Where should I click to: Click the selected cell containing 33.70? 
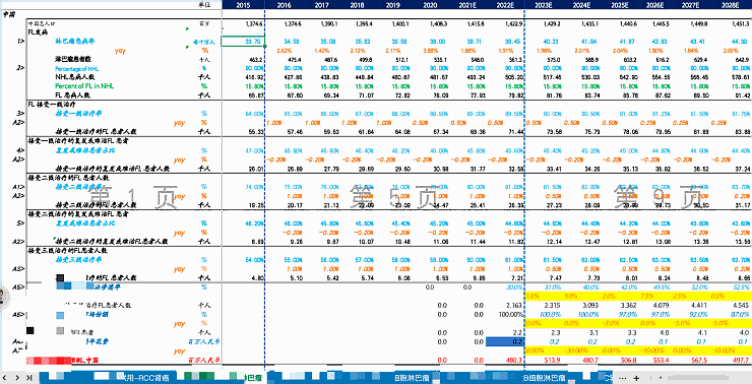tap(244, 42)
